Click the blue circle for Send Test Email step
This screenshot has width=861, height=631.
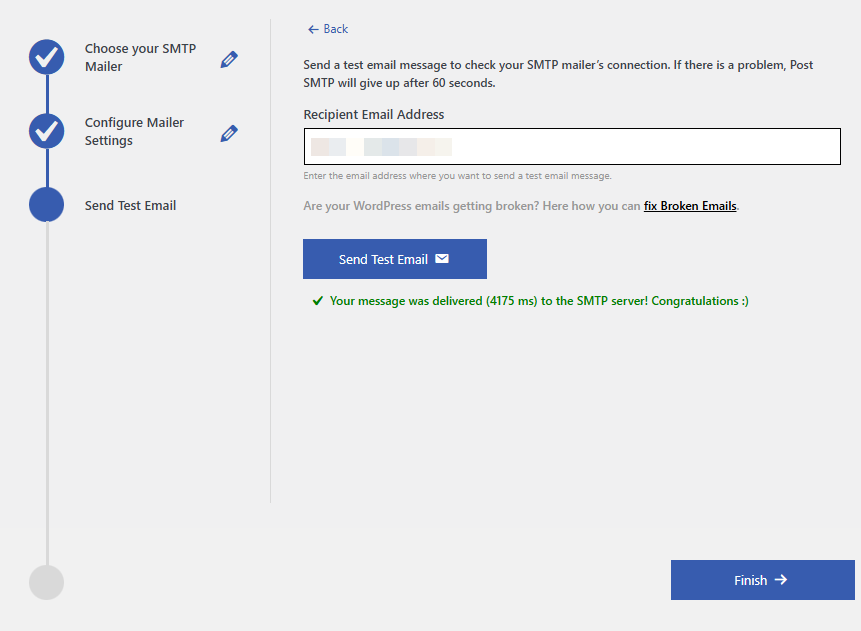tap(47, 205)
